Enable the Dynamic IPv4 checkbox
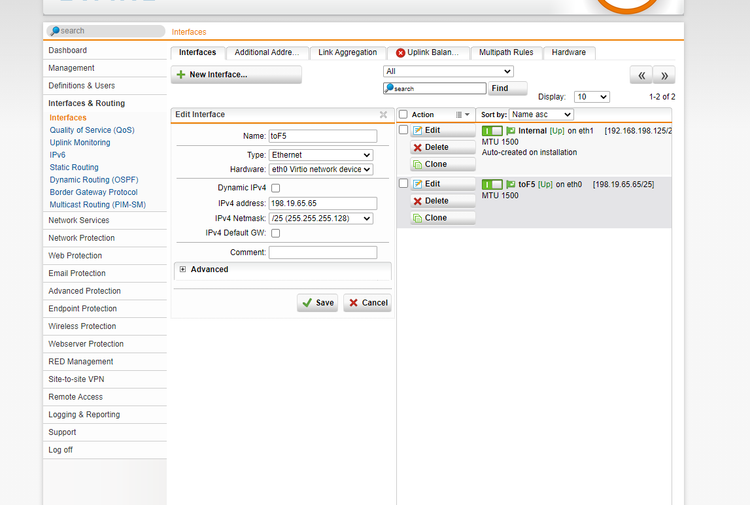Image resolution: width=750 pixels, height=505 pixels. pyautogui.click(x=276, y=188)
